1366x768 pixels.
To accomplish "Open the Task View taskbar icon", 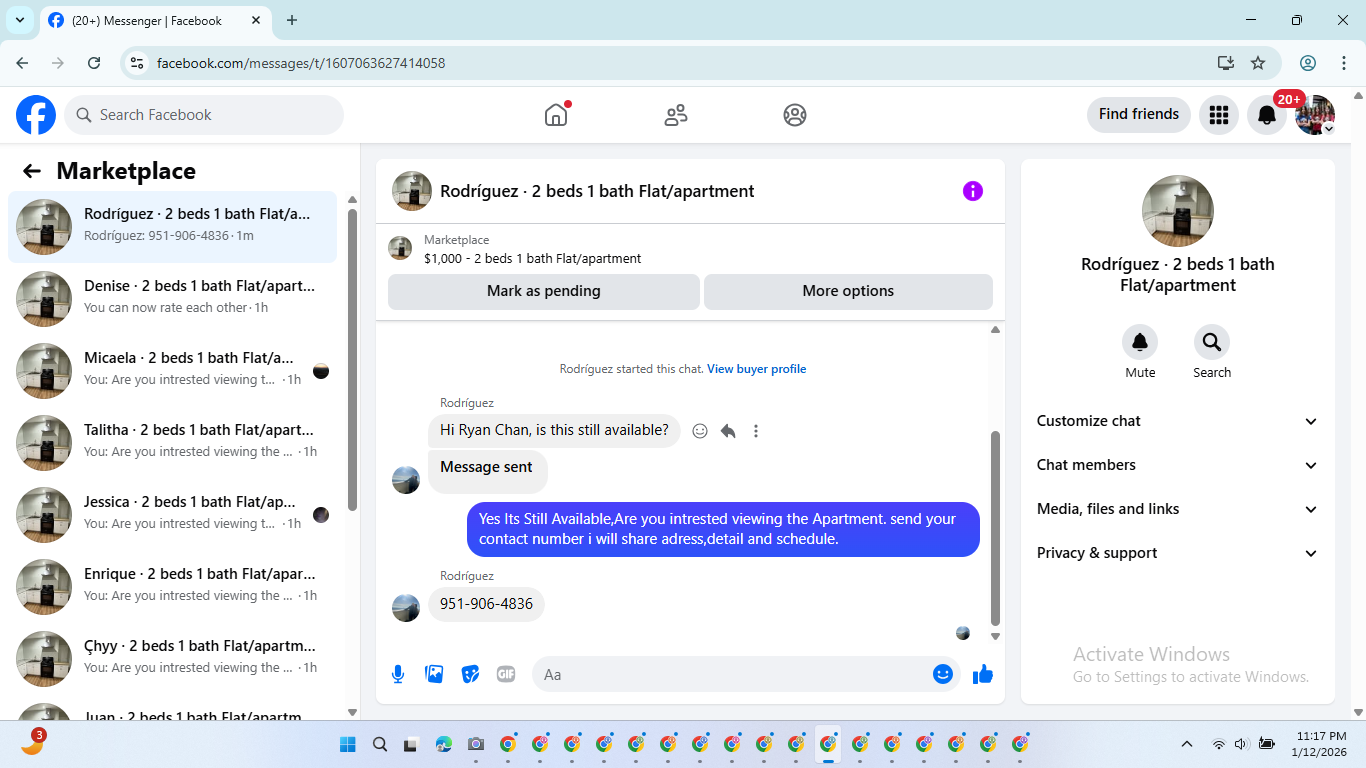I will click(x=411, y=744).
